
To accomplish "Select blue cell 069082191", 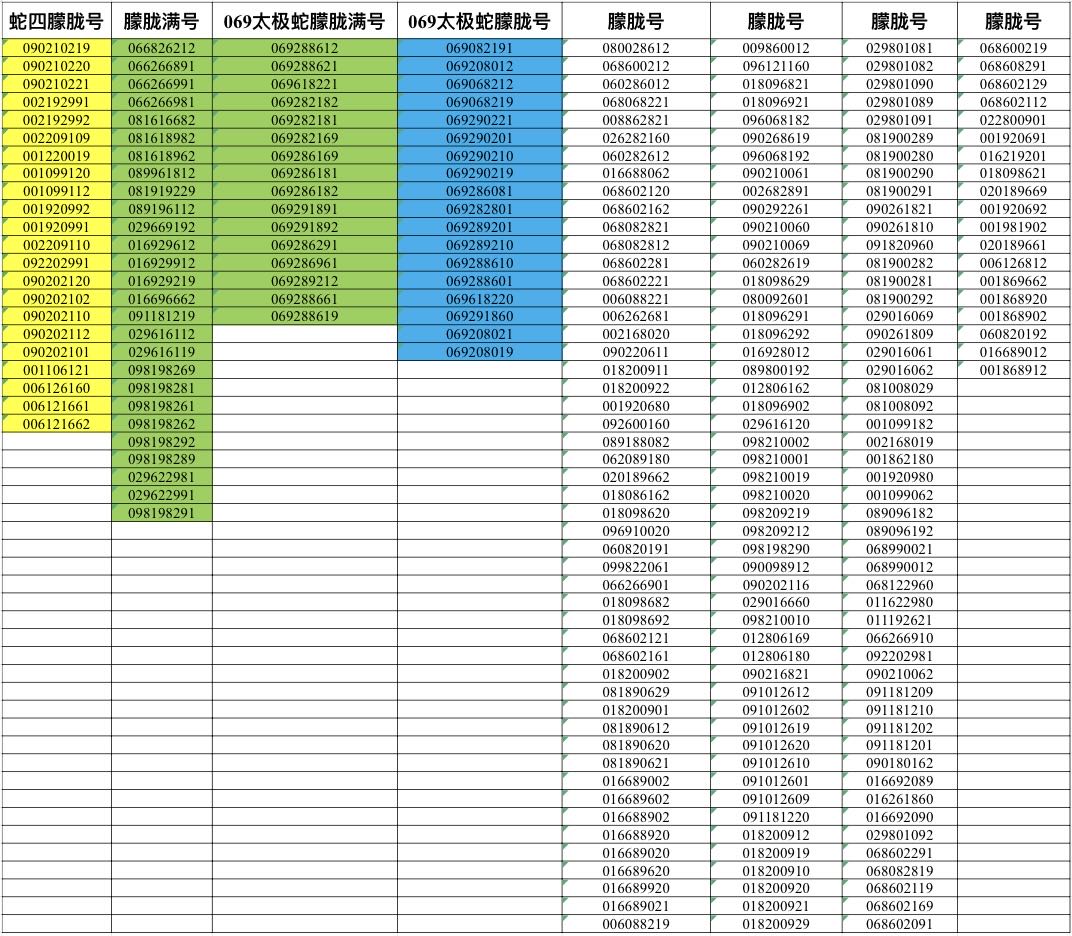I will 479,48.
